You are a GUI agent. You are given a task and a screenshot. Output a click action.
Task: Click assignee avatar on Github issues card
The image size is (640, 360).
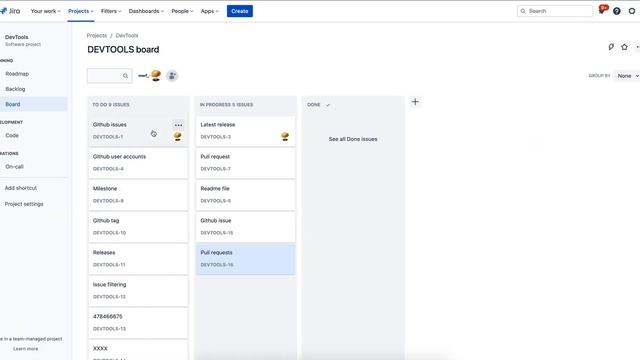pyautogui.click(x=178, y=136)
